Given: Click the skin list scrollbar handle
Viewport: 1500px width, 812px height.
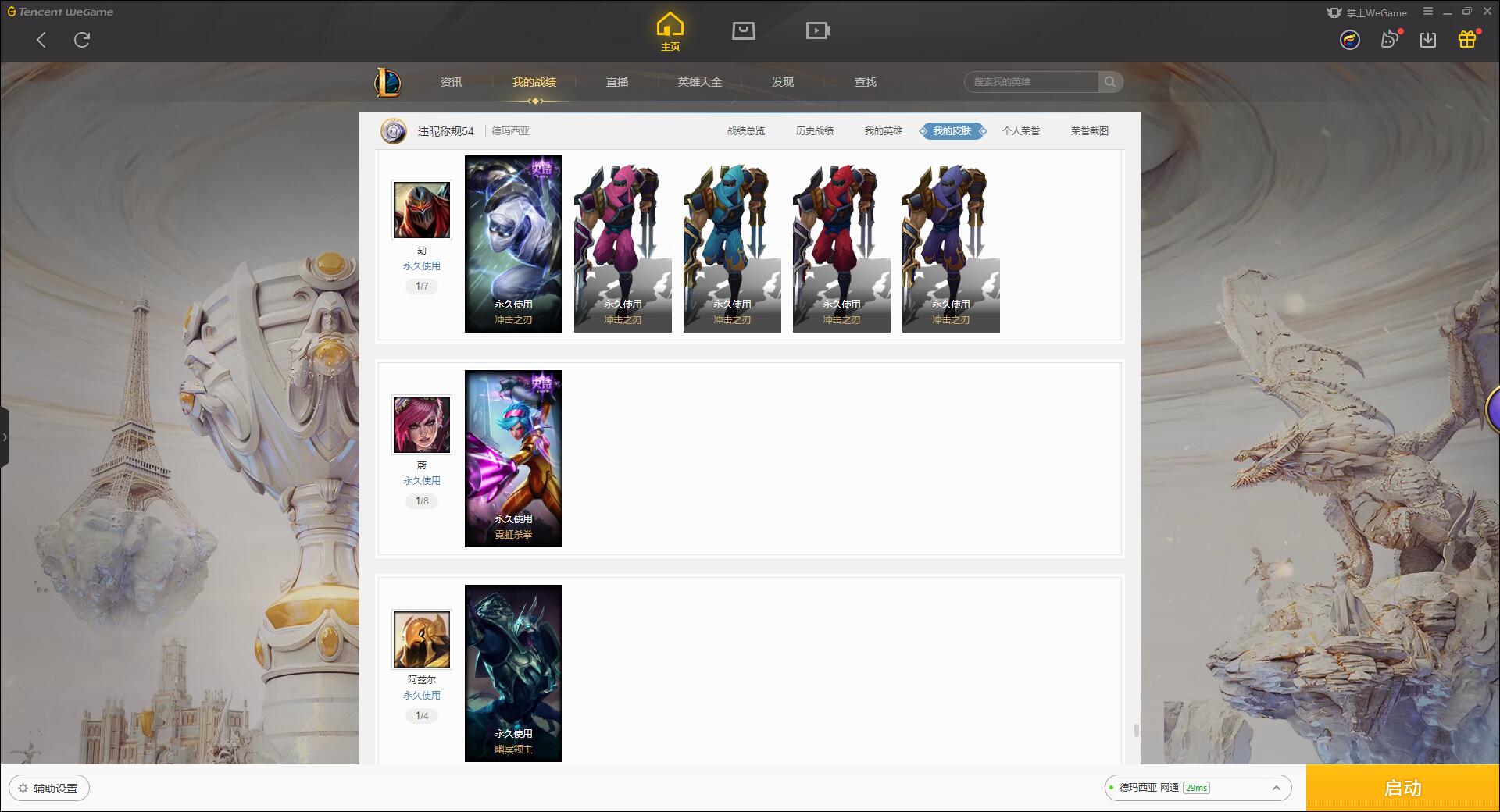Looking at the screenshot, I should [1136, 730].
